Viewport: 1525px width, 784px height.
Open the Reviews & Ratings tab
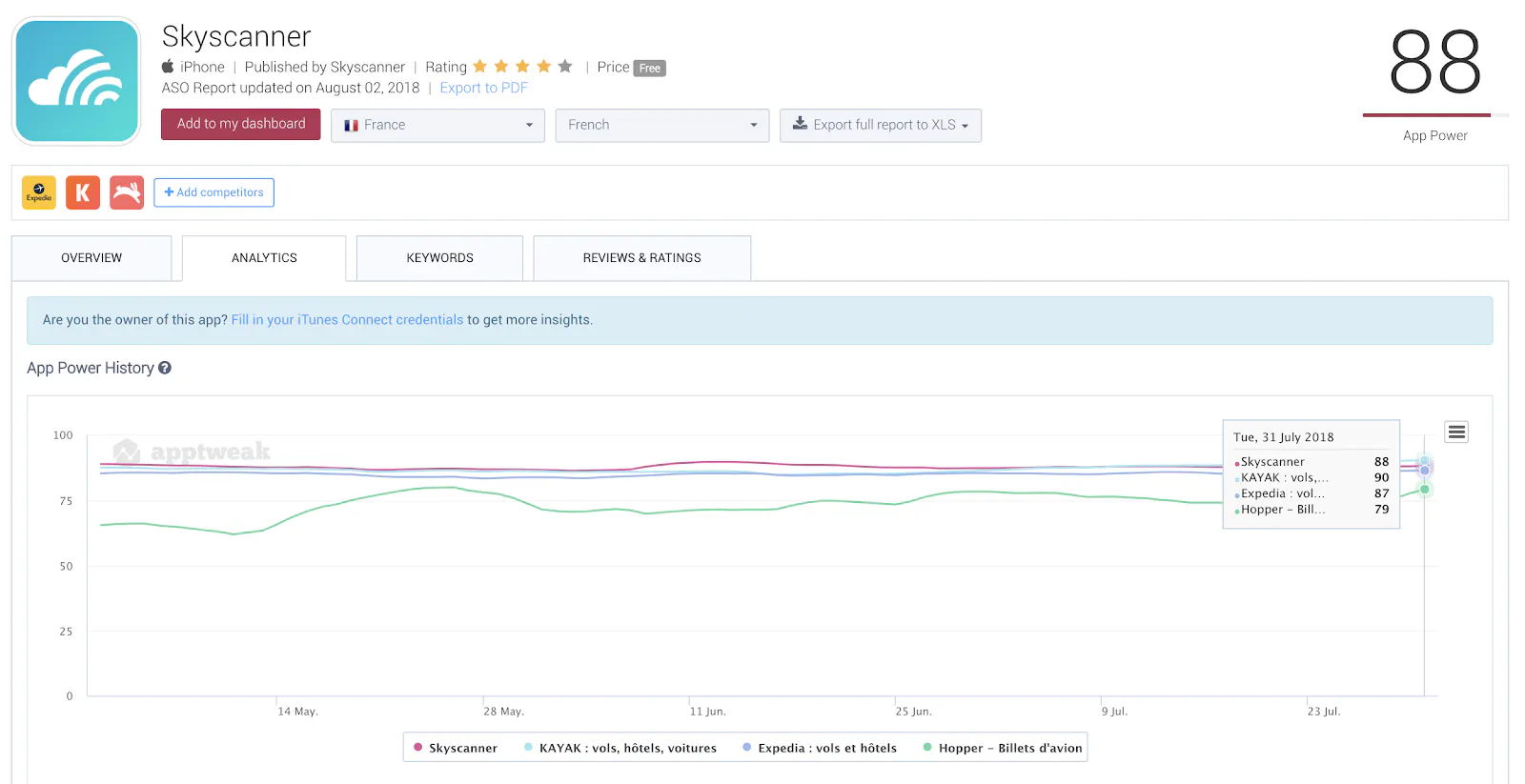coord(641,258)
